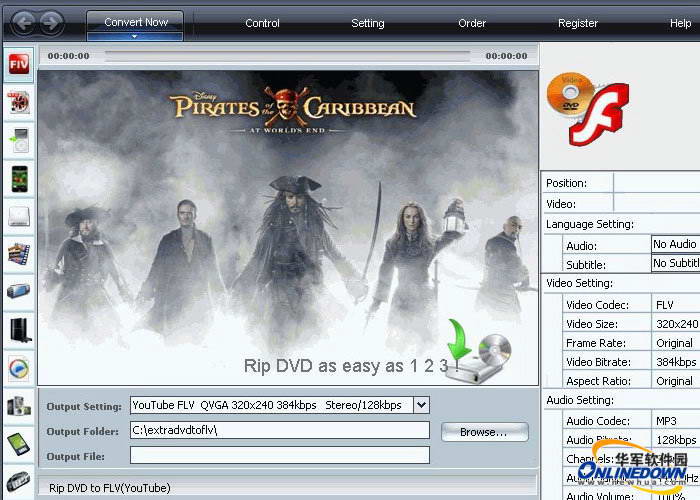Click the Output Folder path field
The image size is (700, 500).
coord(280,430)
